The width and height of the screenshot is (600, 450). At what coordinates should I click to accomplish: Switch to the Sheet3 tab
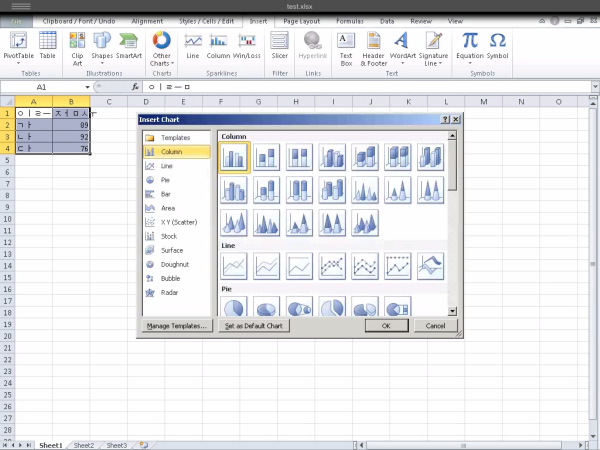coord(117,445)
